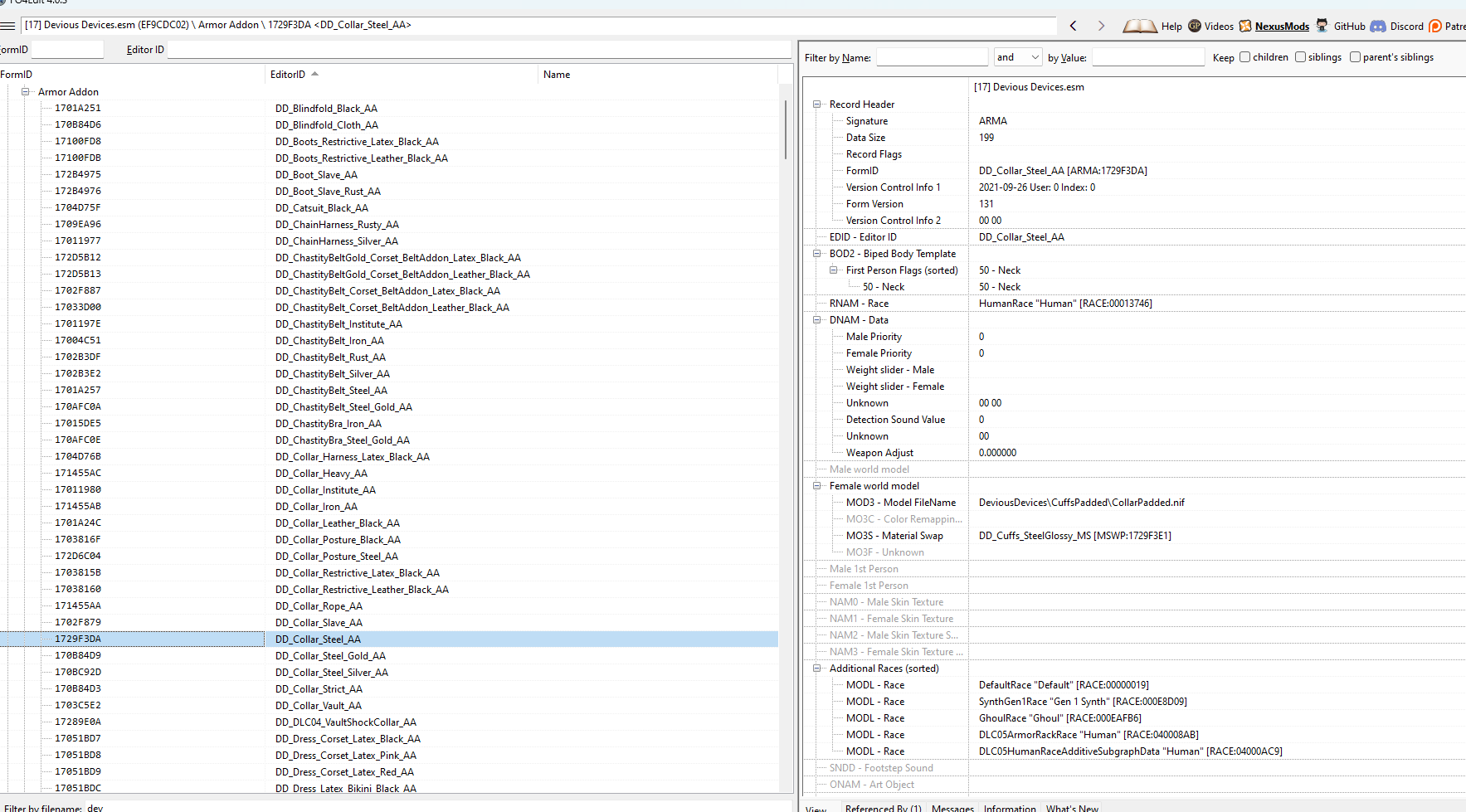Click the MO3S Material Swap value
This screenshot has height=812, width=1466.
(1074, 536)
